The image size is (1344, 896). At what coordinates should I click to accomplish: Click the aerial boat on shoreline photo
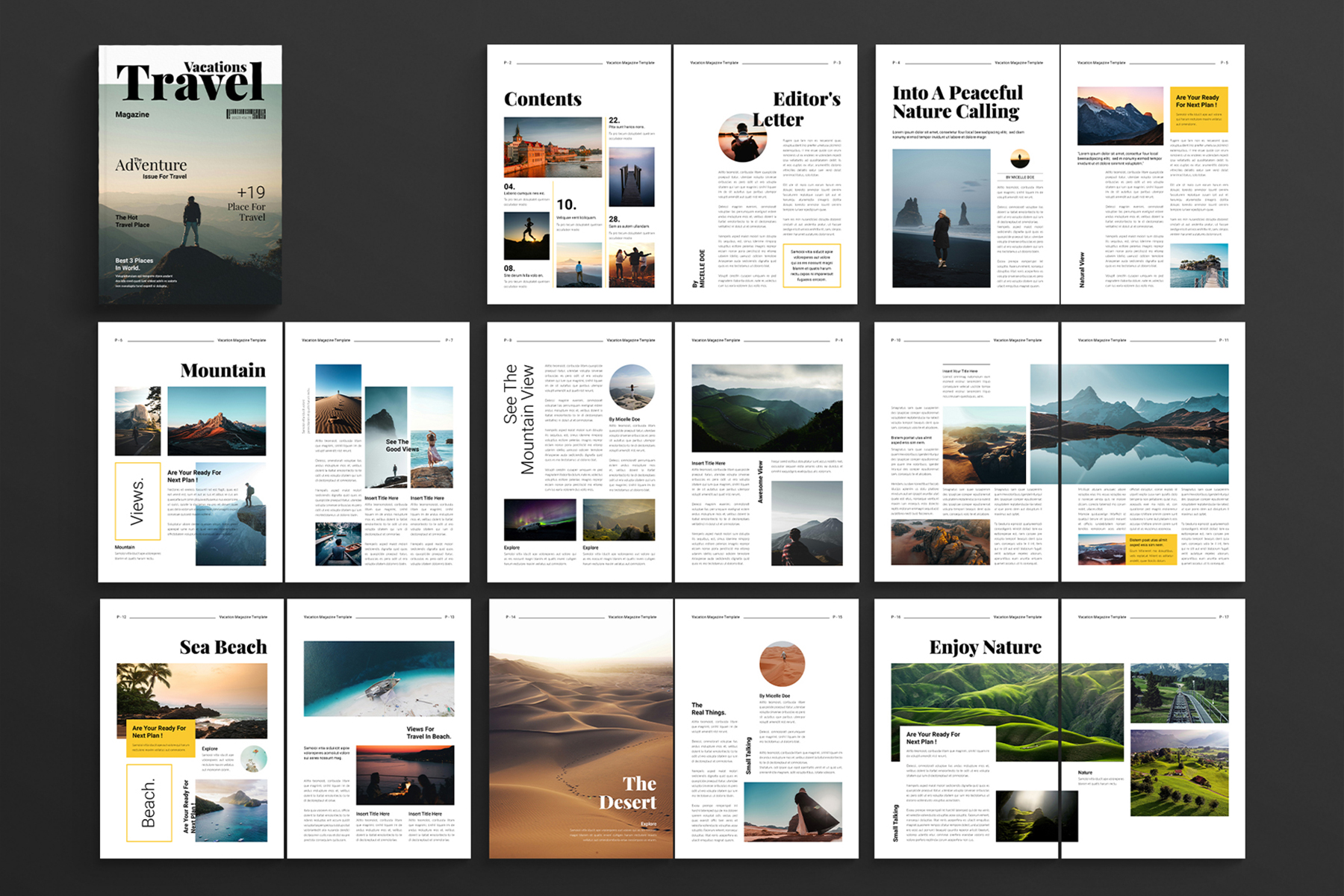pyautogui.click(x=379, y=679)
